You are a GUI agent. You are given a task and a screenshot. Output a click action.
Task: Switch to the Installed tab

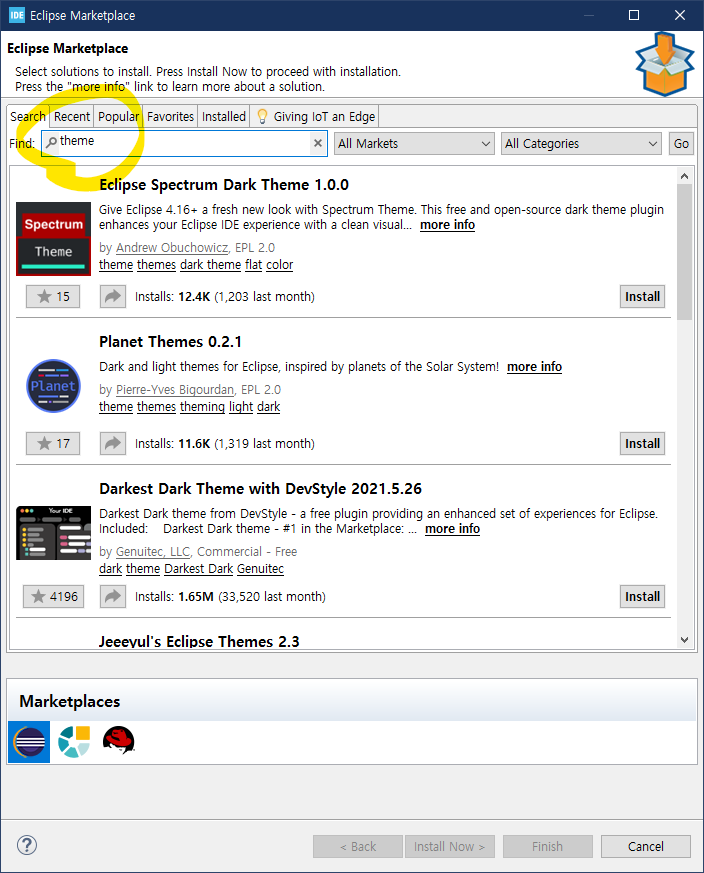click(224, 116)
